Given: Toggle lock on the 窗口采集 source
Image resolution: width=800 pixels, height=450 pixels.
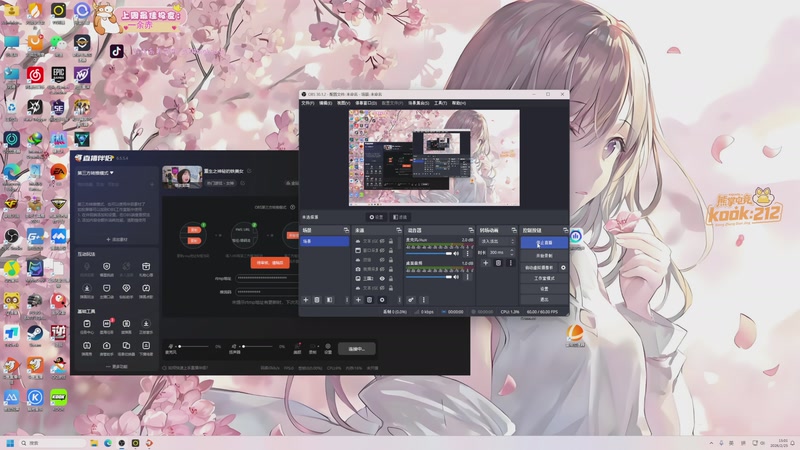Looking at the screenshot, I should pos(391,251).
